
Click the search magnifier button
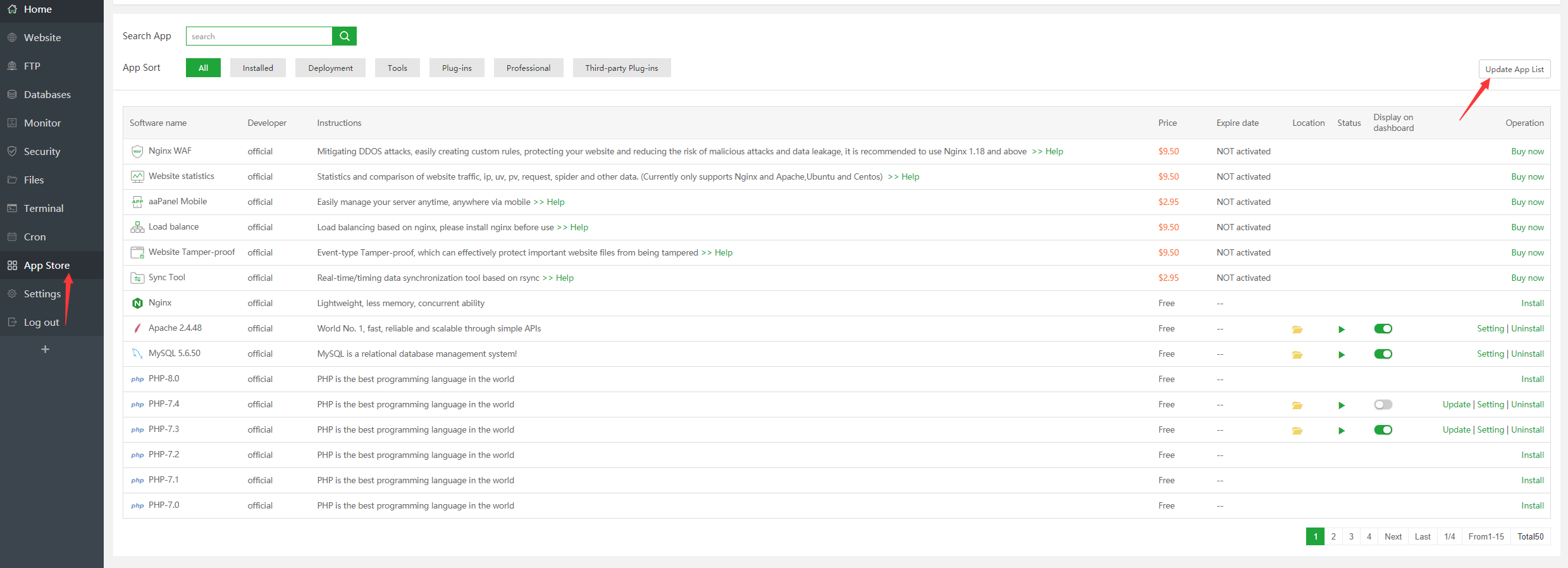(344, 36)
